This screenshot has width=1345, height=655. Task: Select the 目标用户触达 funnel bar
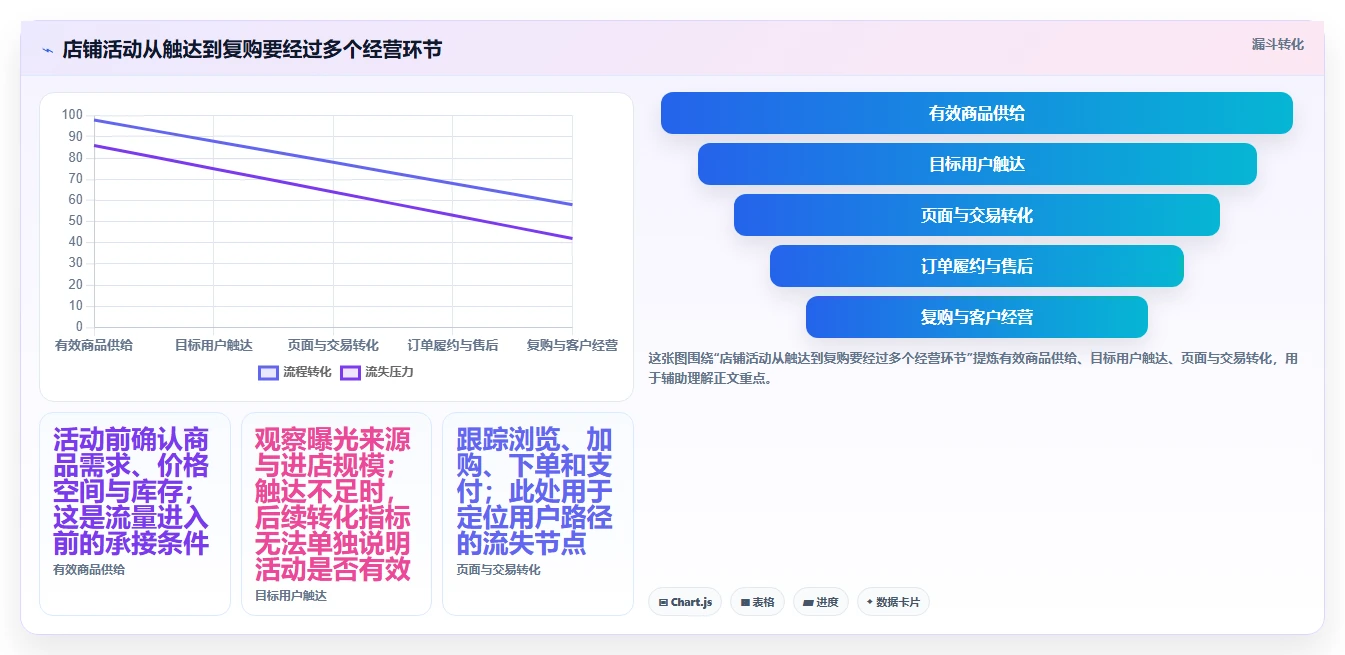click(977, 164)
